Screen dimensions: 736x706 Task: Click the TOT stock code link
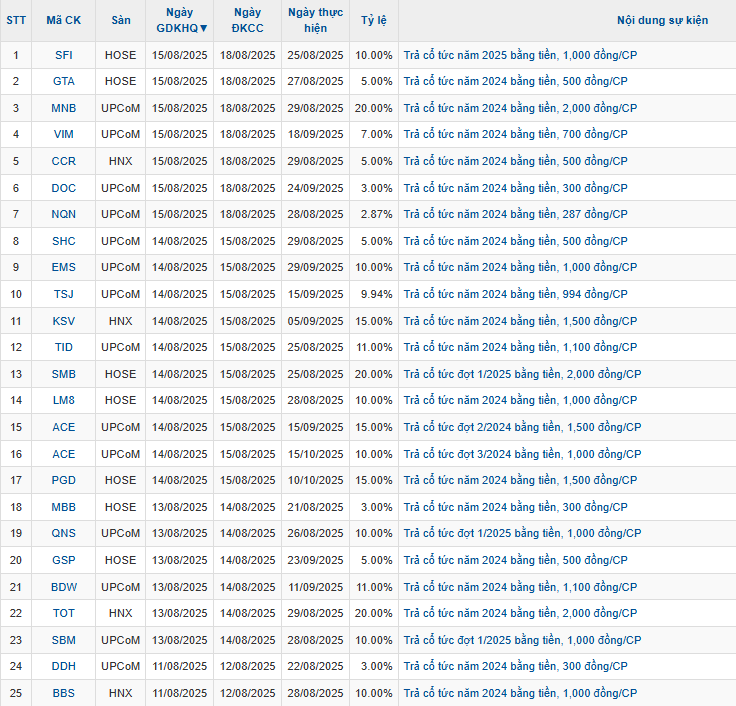click(x=63, y=613)
